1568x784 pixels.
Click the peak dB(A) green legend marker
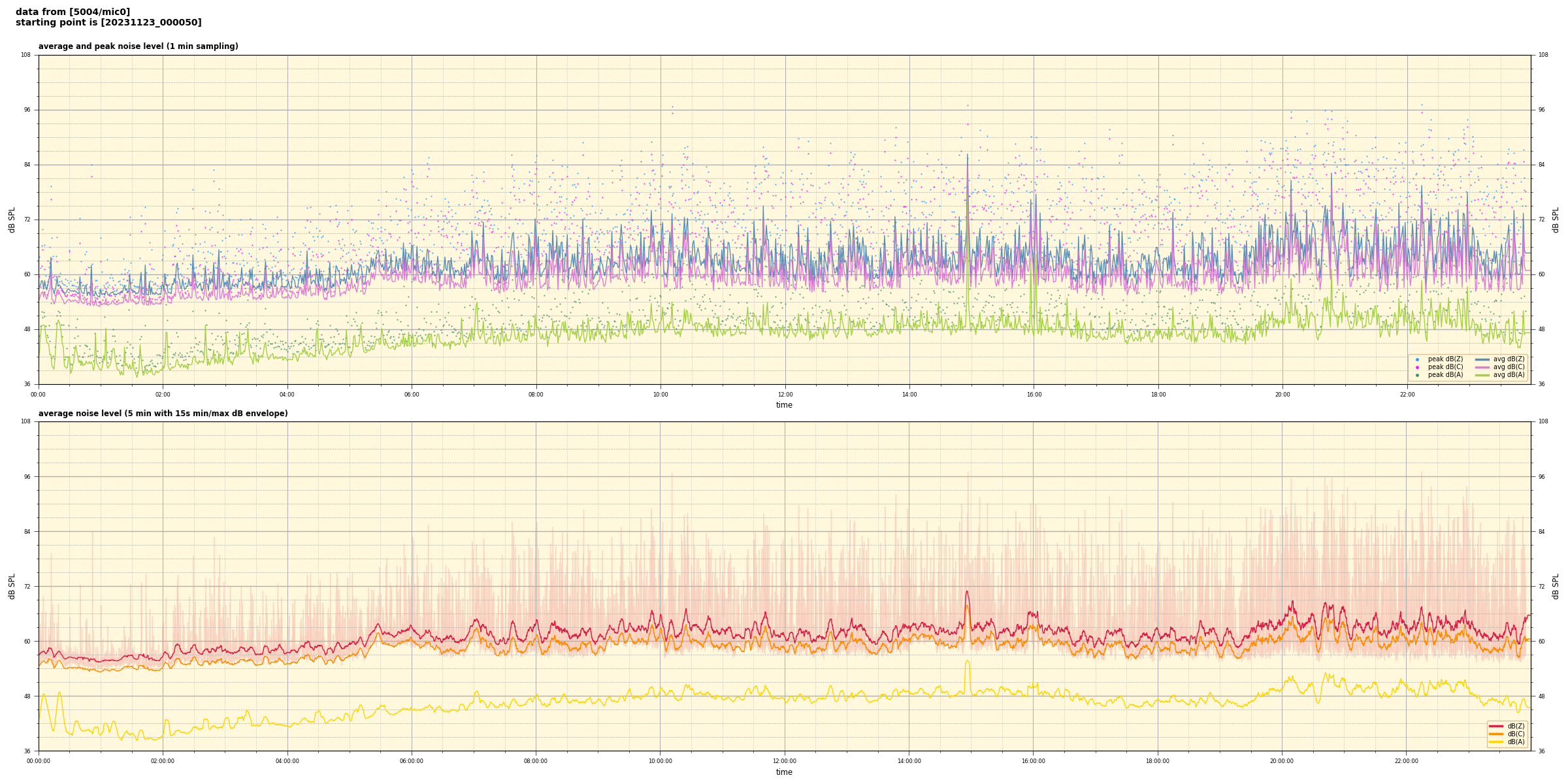point(1417,375)
